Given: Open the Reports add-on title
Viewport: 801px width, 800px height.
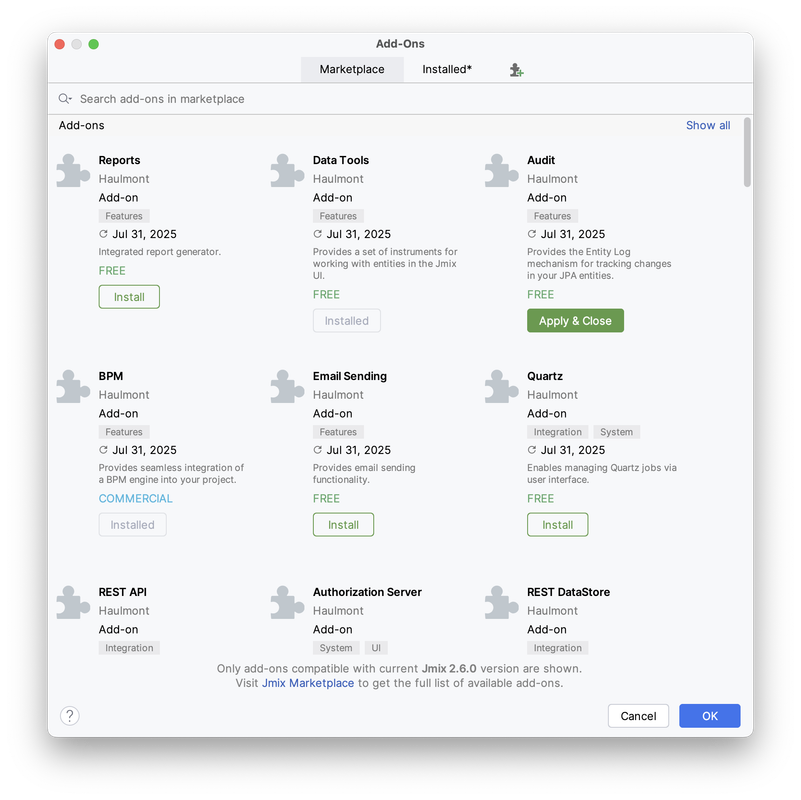Looking at the screenshot, I should (x=120, y=160).
